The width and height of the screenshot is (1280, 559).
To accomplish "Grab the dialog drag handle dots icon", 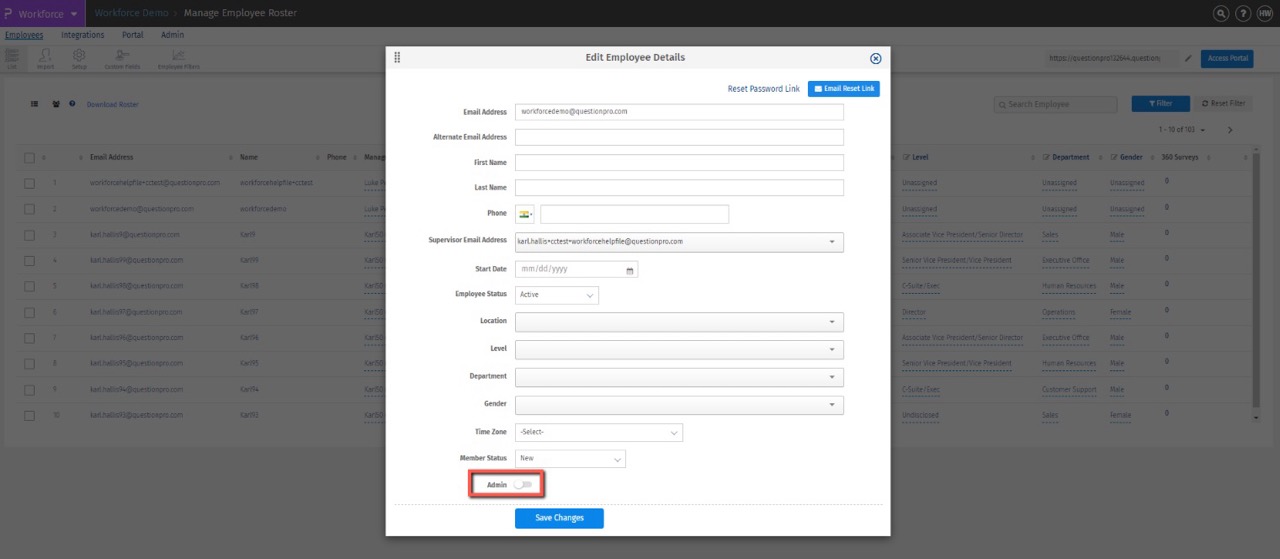I will (x=397, y=58).
